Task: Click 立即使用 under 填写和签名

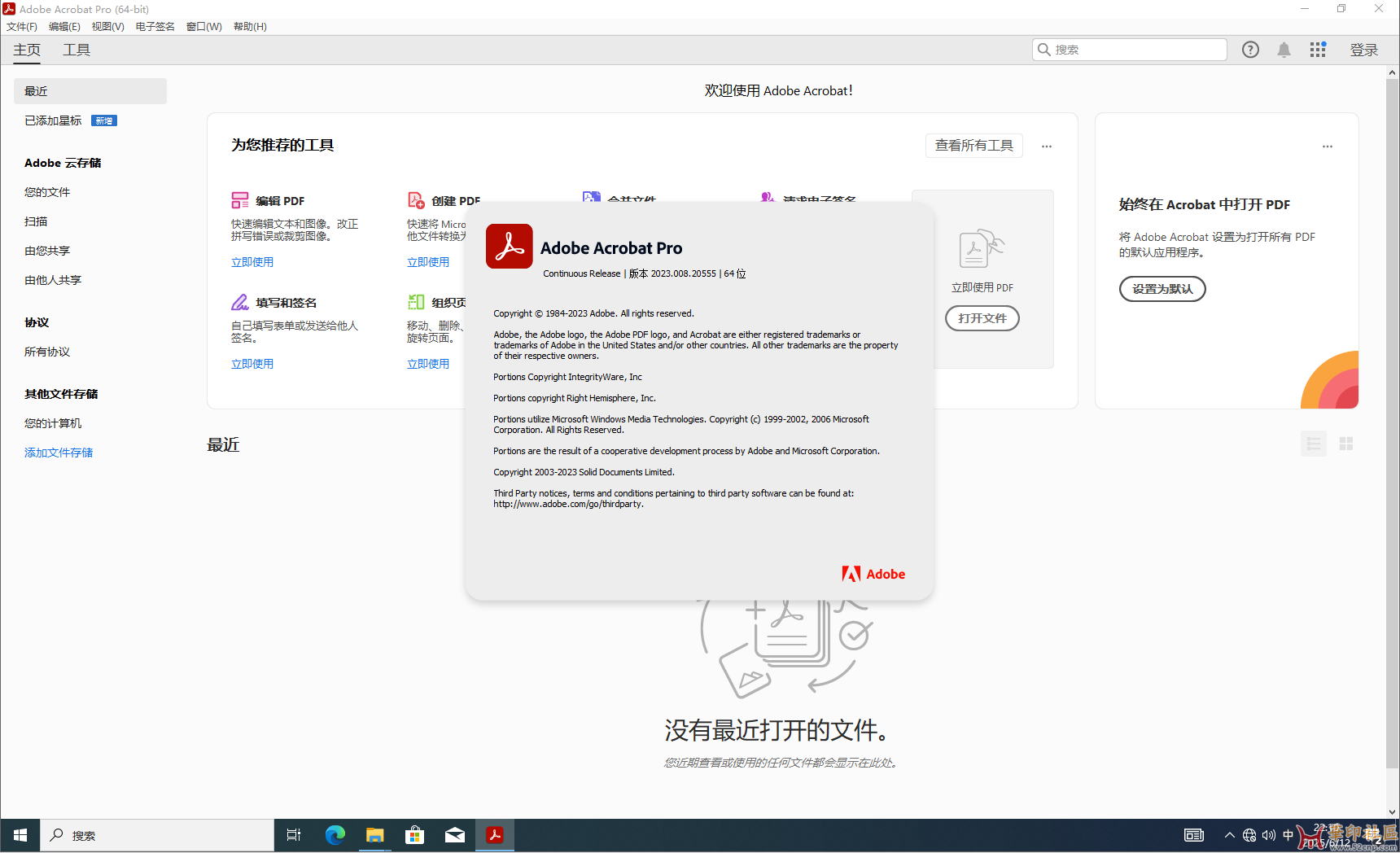Action: click(252, 364)
